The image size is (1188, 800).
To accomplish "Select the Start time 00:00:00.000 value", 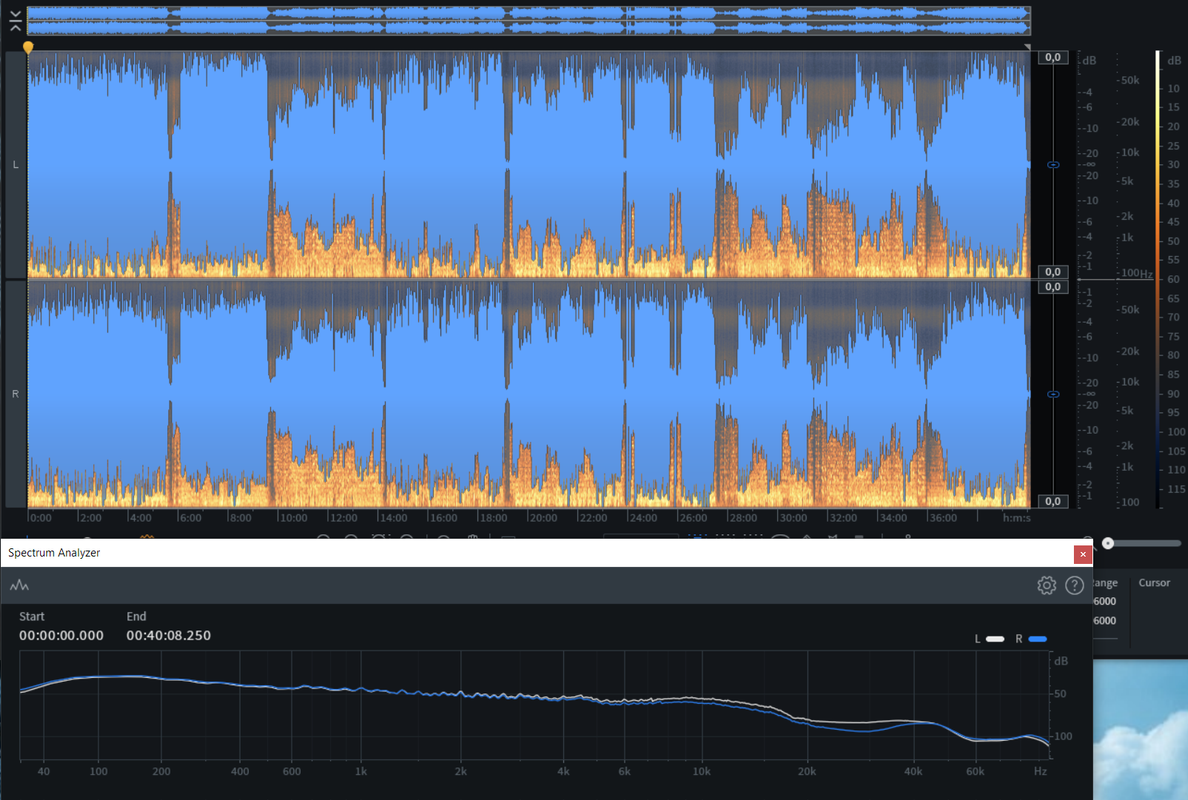I will (x=61, y=636).
